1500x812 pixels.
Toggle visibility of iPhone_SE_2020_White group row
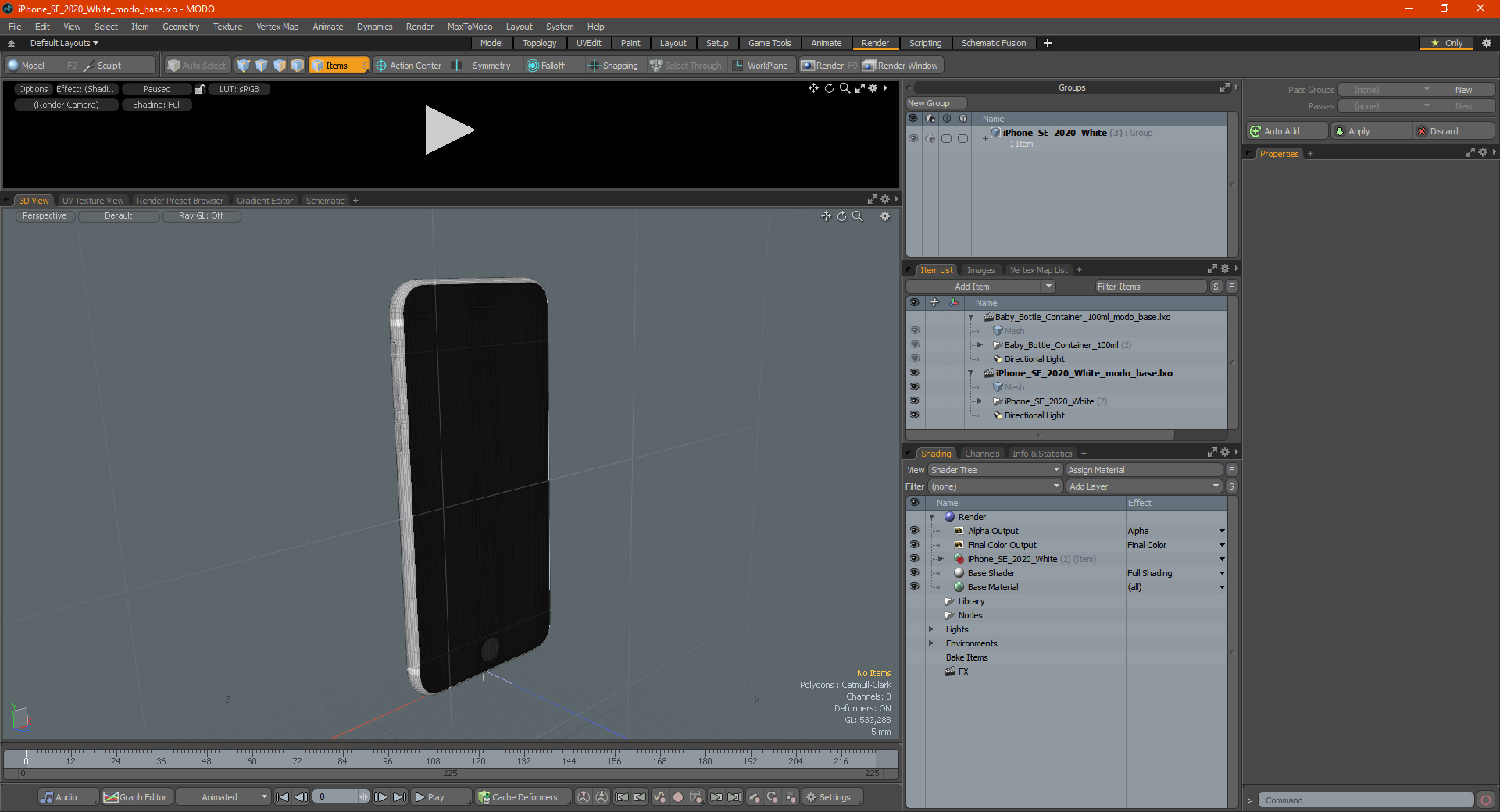click(x=912, y=138)
